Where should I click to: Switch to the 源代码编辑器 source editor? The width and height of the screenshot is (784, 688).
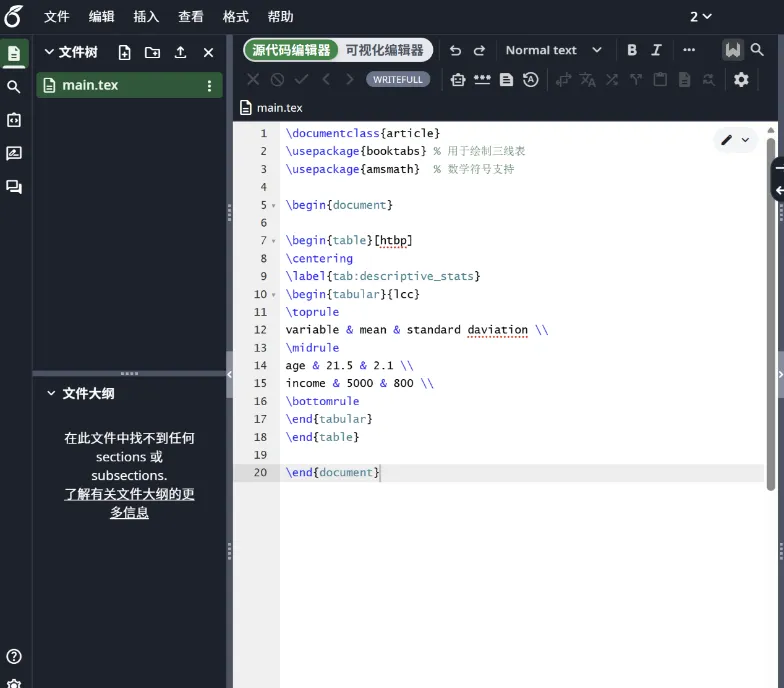coord(291,50)
